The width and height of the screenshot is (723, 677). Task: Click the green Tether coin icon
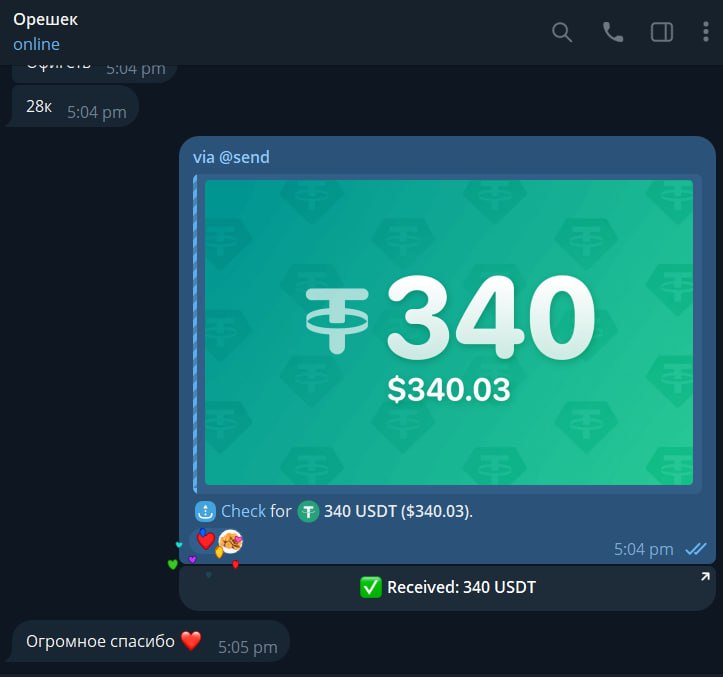308,511
